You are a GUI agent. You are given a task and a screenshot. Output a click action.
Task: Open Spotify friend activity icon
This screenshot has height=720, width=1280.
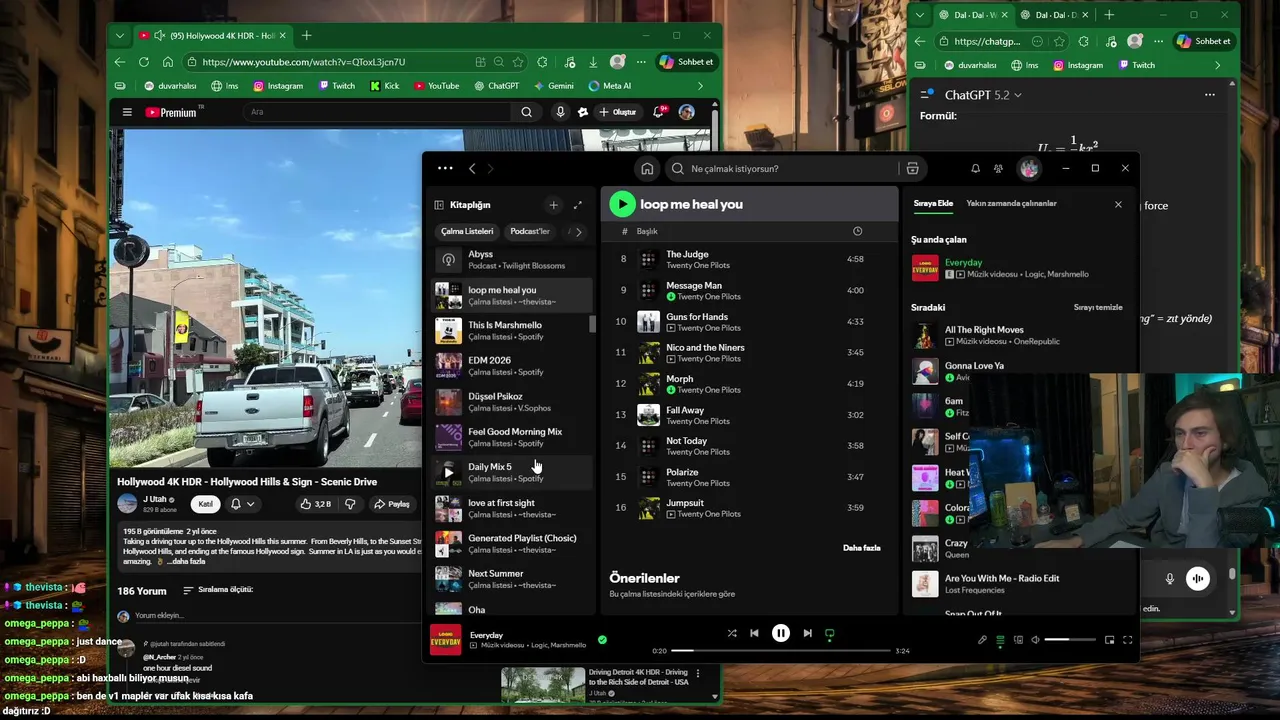point(998,169)
